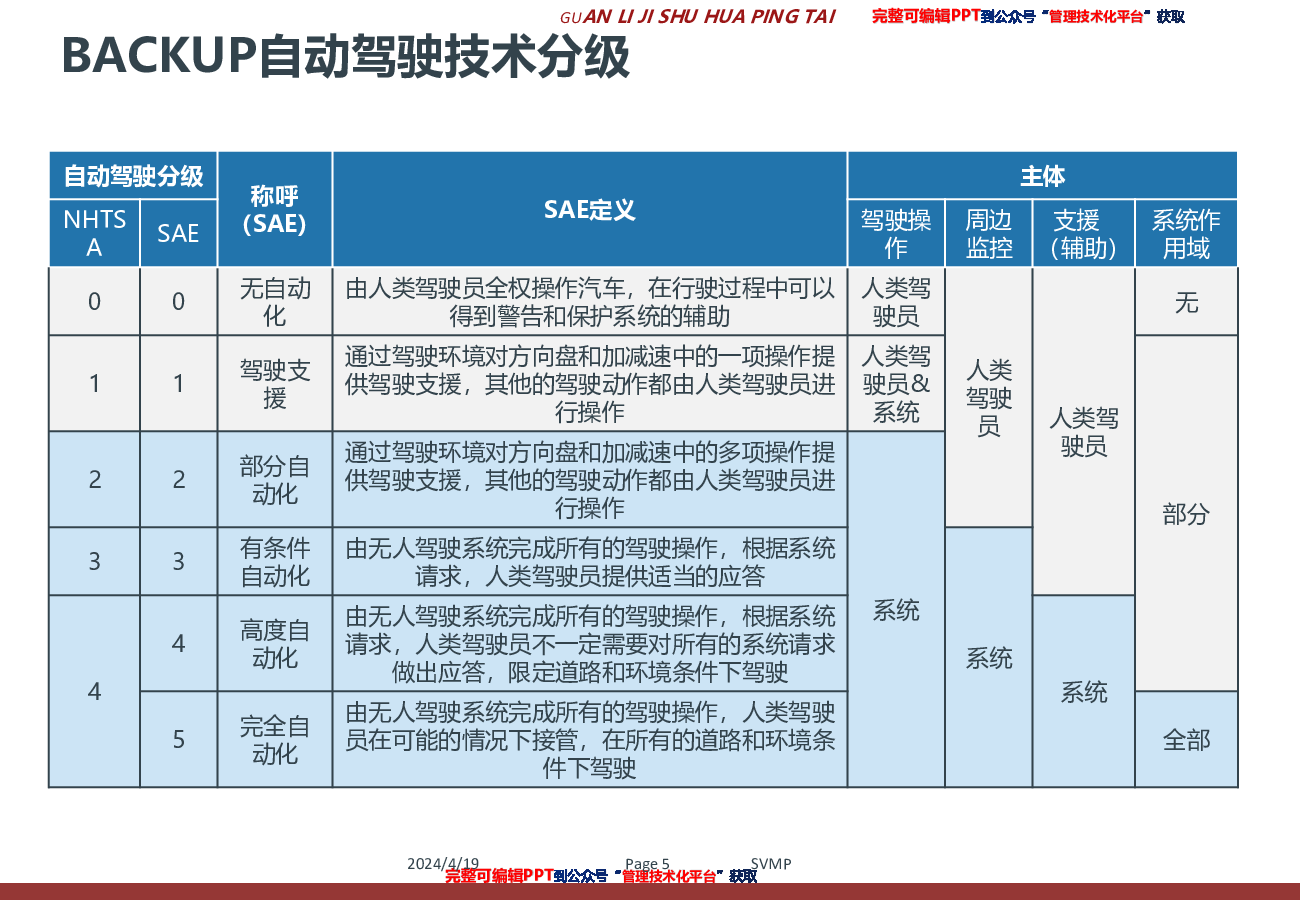
Task: Select NHTSA level 2 cell
Action: click(x=94, y=479)
